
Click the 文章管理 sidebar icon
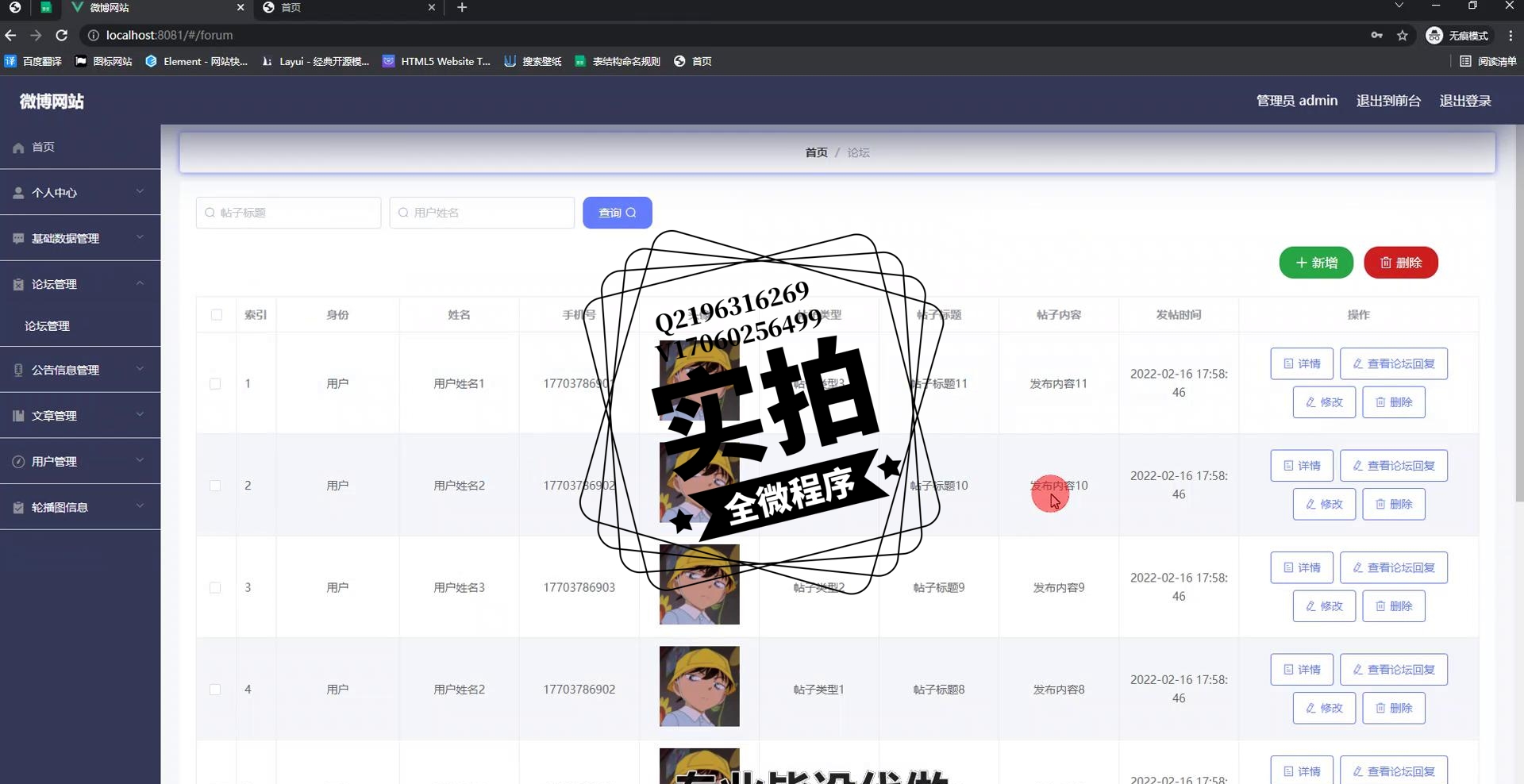[18, 416]
